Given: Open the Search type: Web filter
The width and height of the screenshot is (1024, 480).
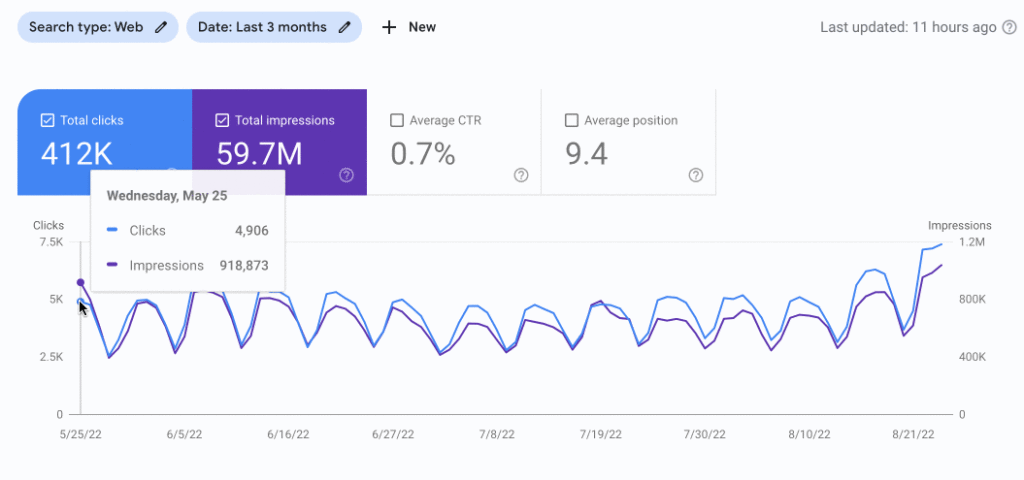Looking at the screenshot, I should [86, 27].
